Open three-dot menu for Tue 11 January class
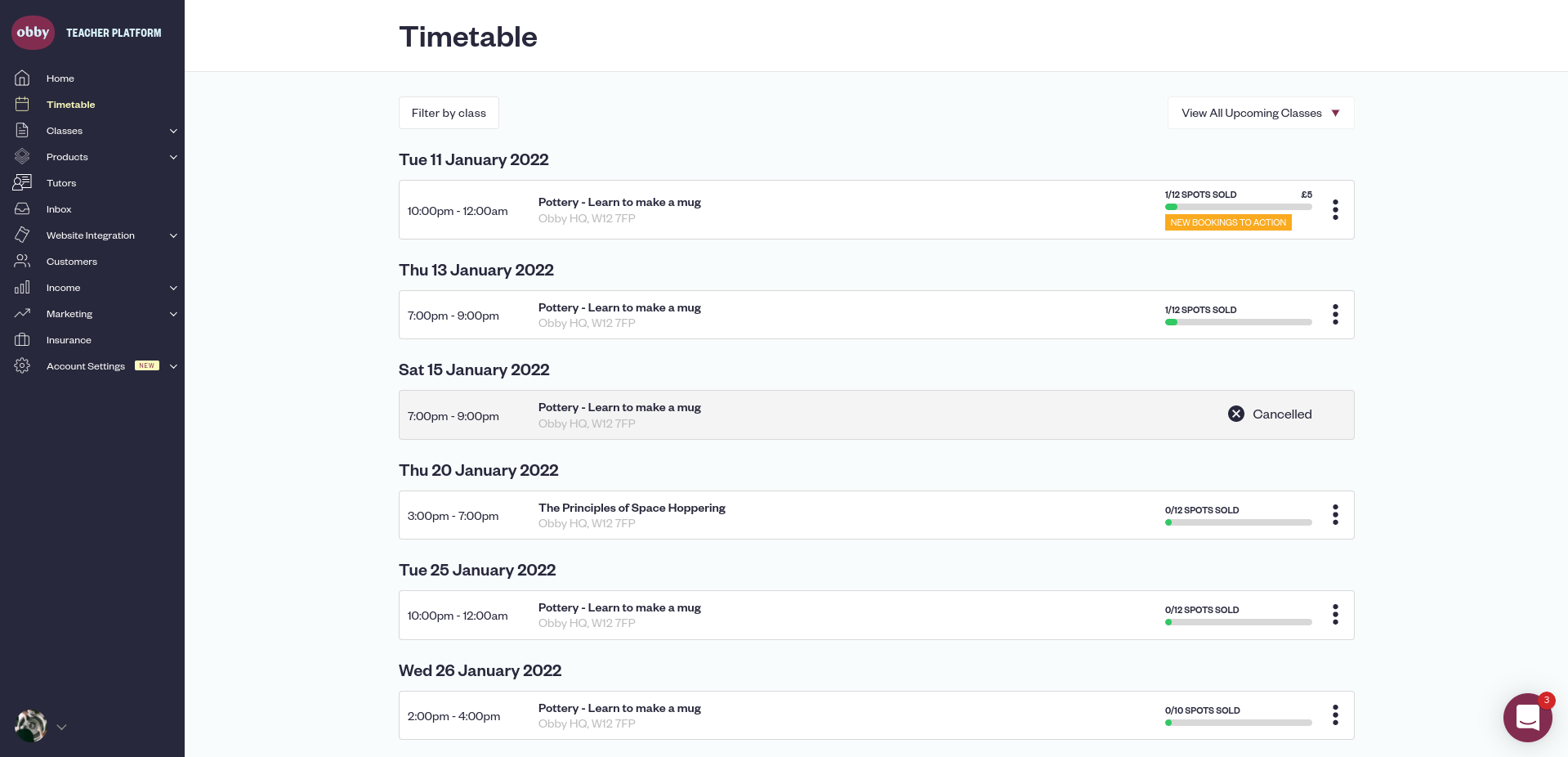This screenshot has height=757, width=1568. coord(1335,210)
